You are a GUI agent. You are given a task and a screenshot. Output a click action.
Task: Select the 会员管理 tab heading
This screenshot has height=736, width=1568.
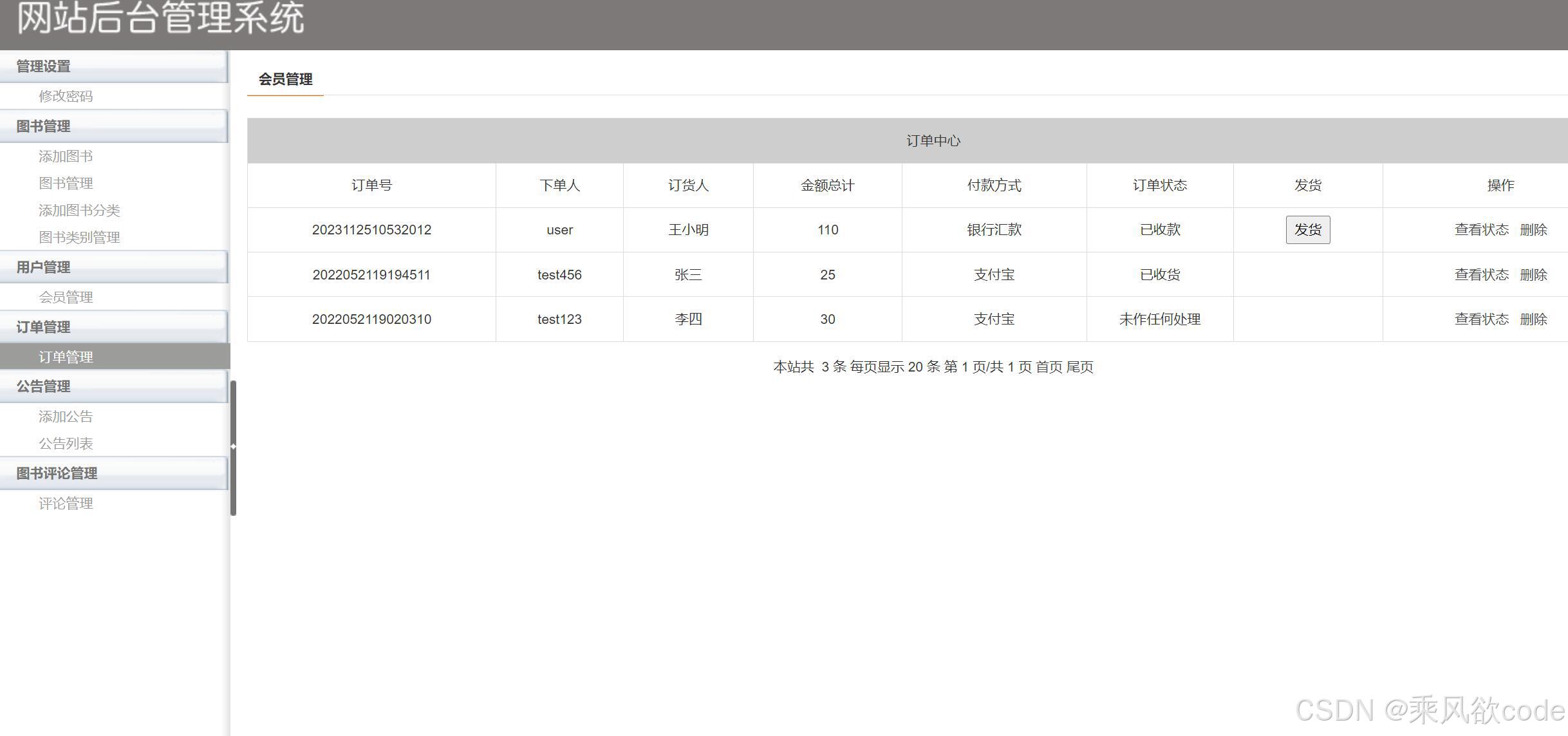tap(285, 80)
